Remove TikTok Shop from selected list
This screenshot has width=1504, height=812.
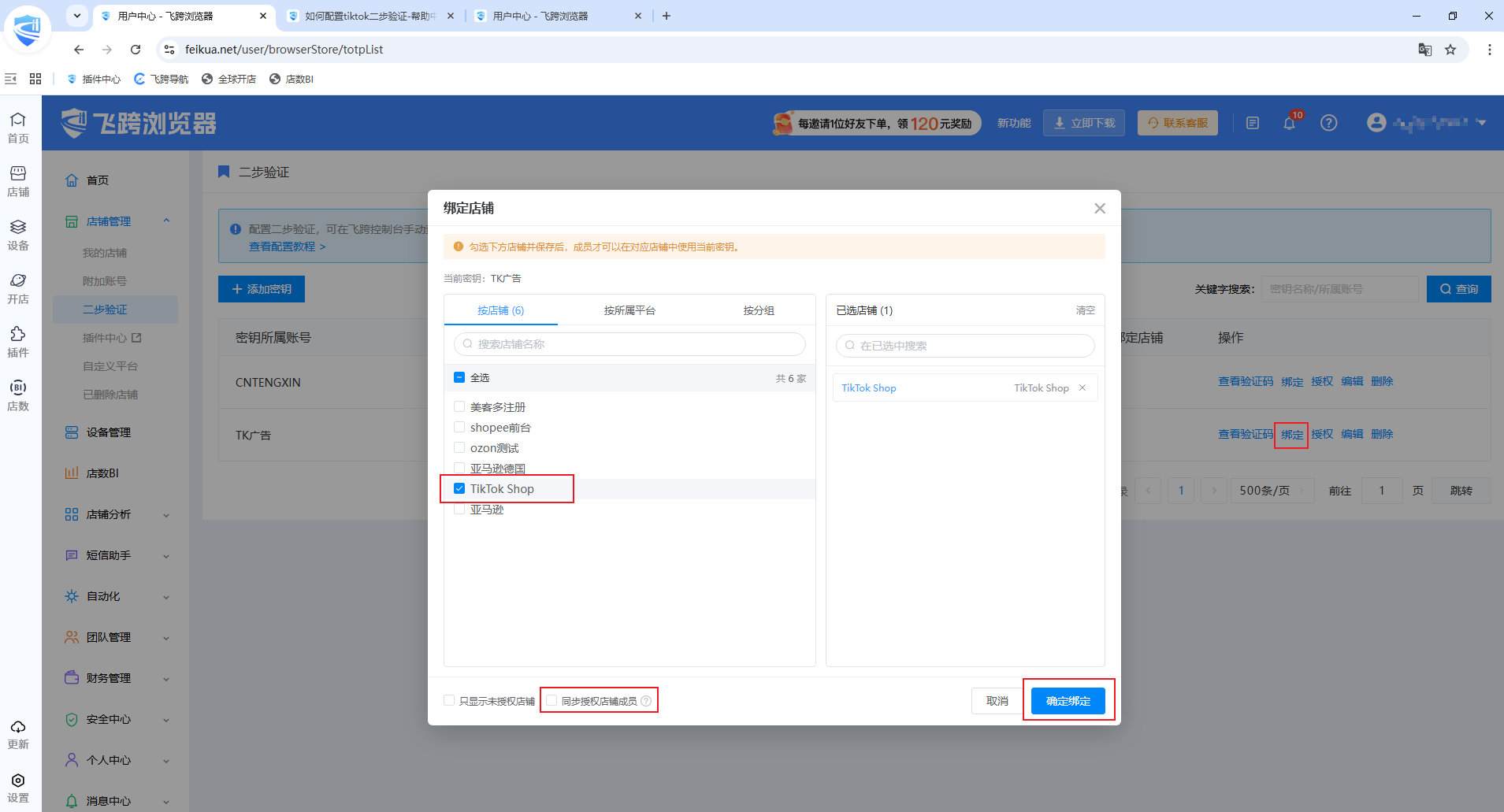pos(1083,387)
